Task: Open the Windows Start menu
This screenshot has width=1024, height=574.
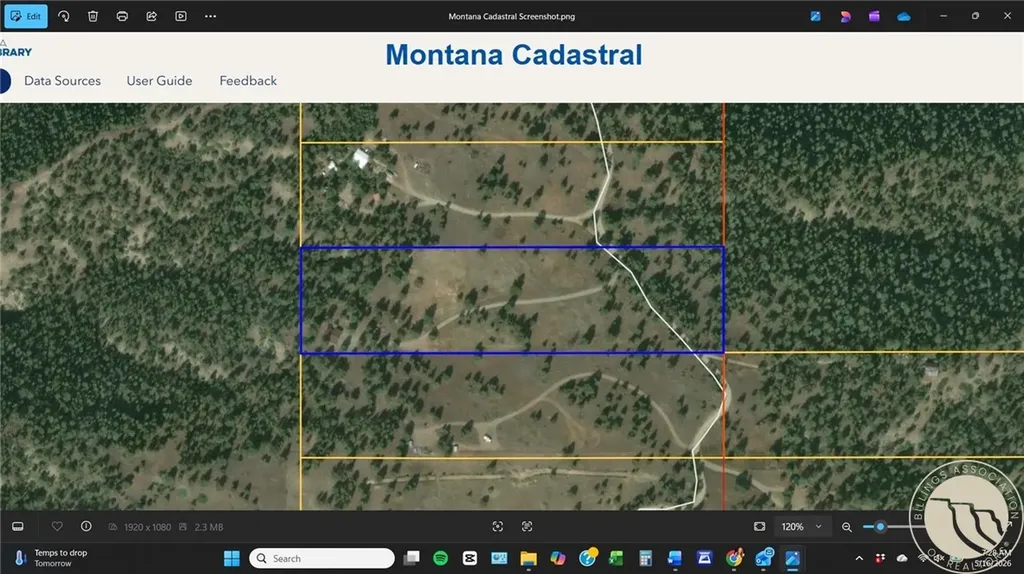Action: coord(232,558)
